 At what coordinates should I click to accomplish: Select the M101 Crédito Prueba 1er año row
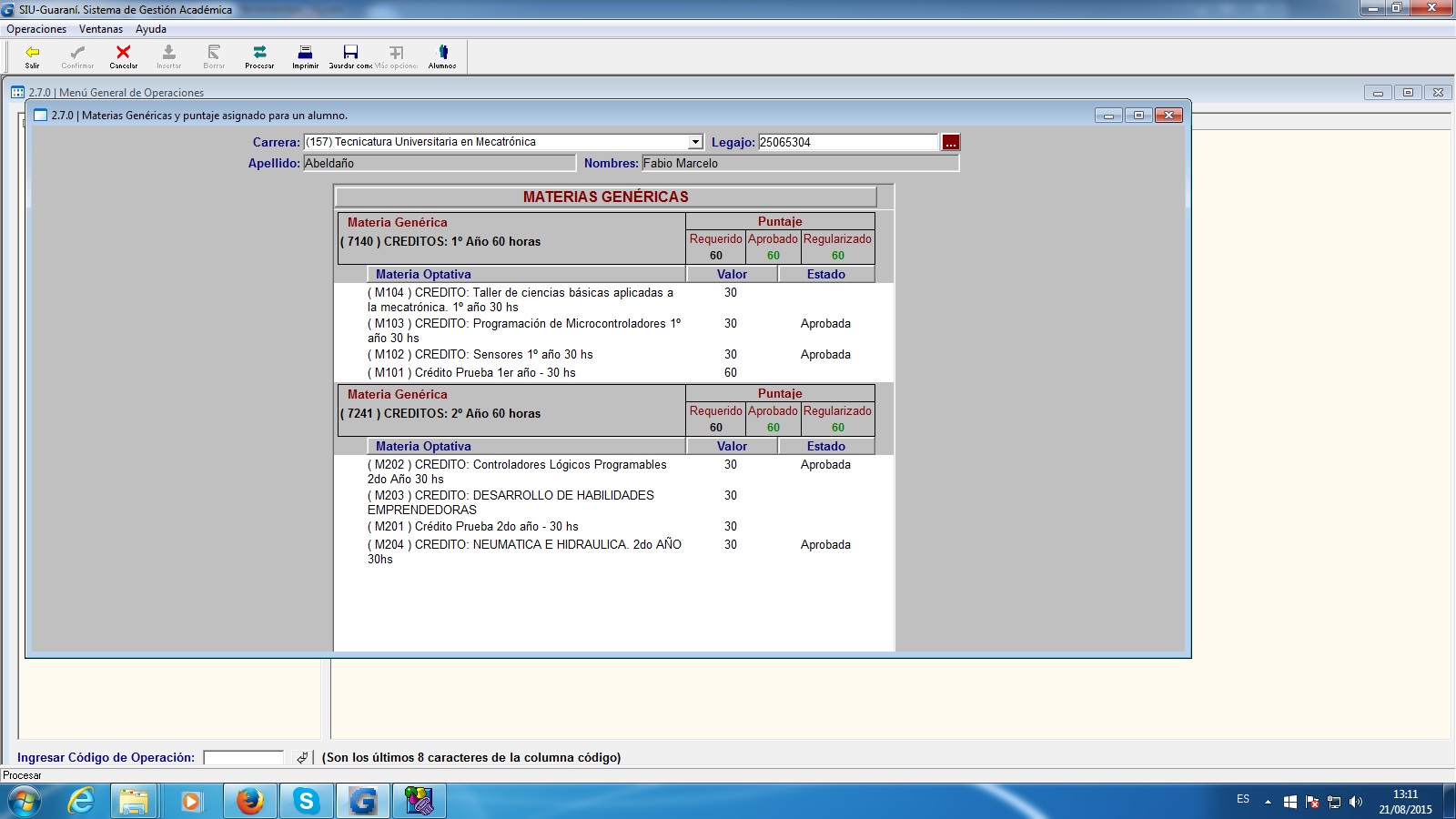tap(613, 372)
